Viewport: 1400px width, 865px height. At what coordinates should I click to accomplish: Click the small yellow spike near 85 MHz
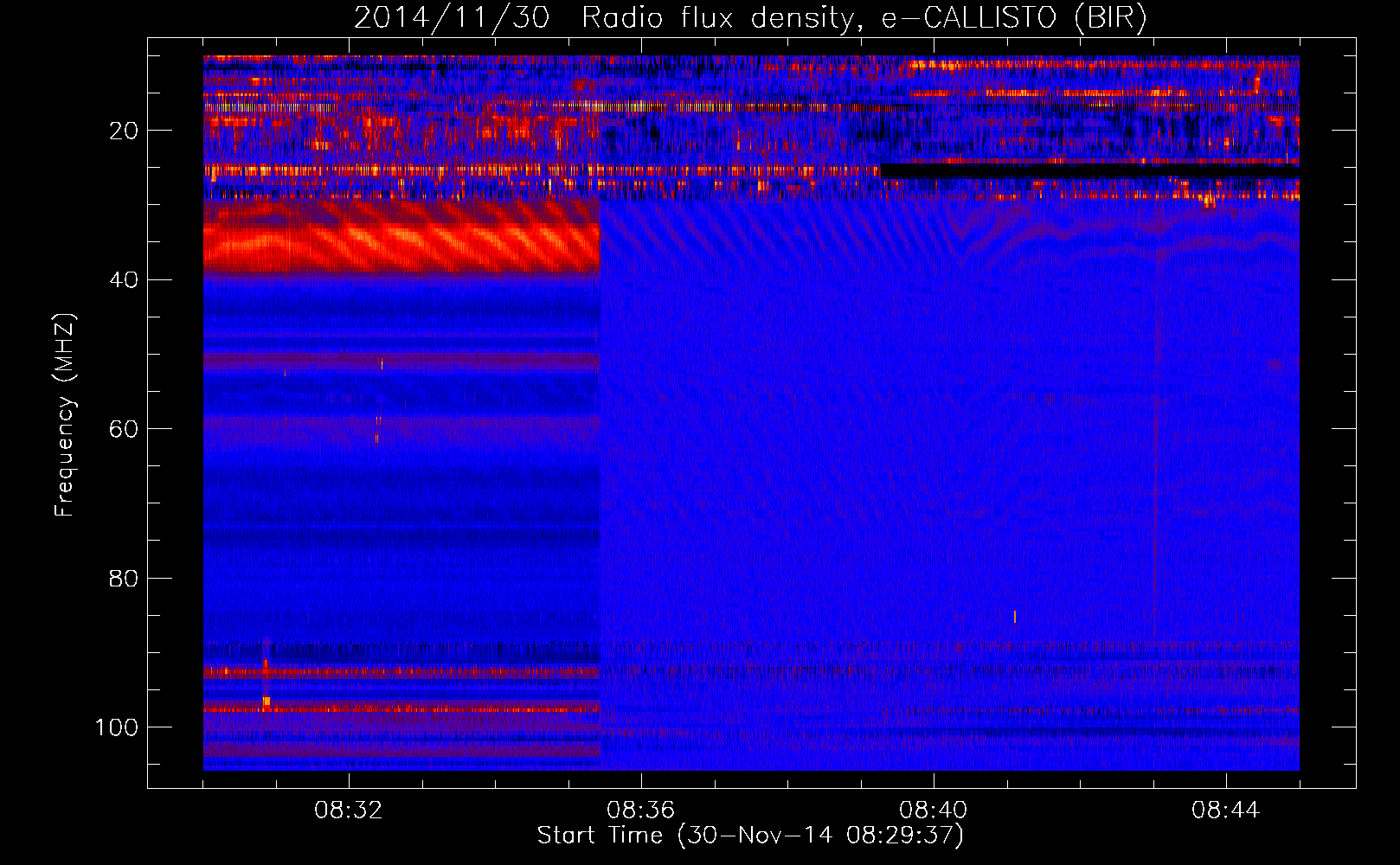pyautogui.click(x=1015, y=617)
